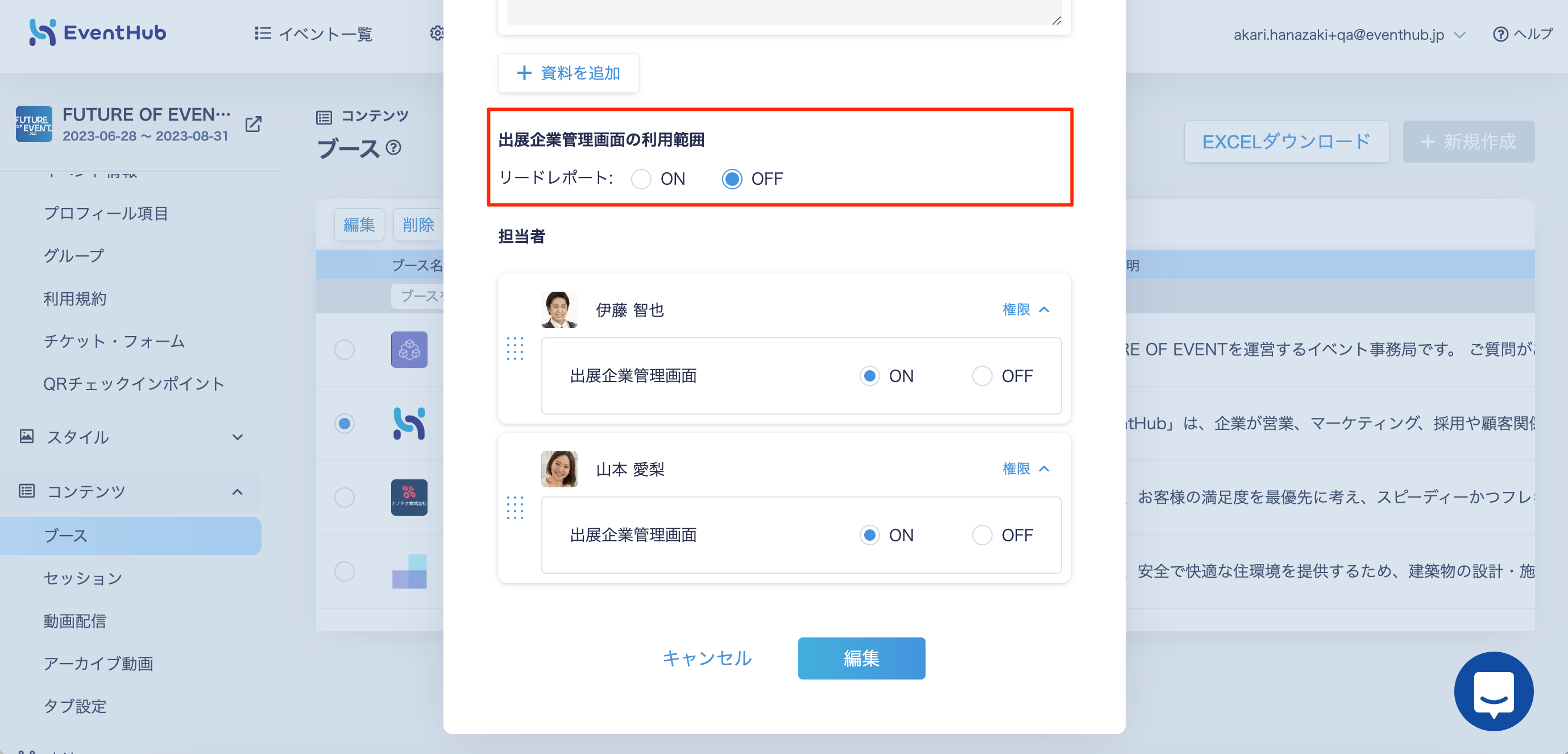Click the 出展企業管理画面の利用範囲 heading

tap(602, 139)
